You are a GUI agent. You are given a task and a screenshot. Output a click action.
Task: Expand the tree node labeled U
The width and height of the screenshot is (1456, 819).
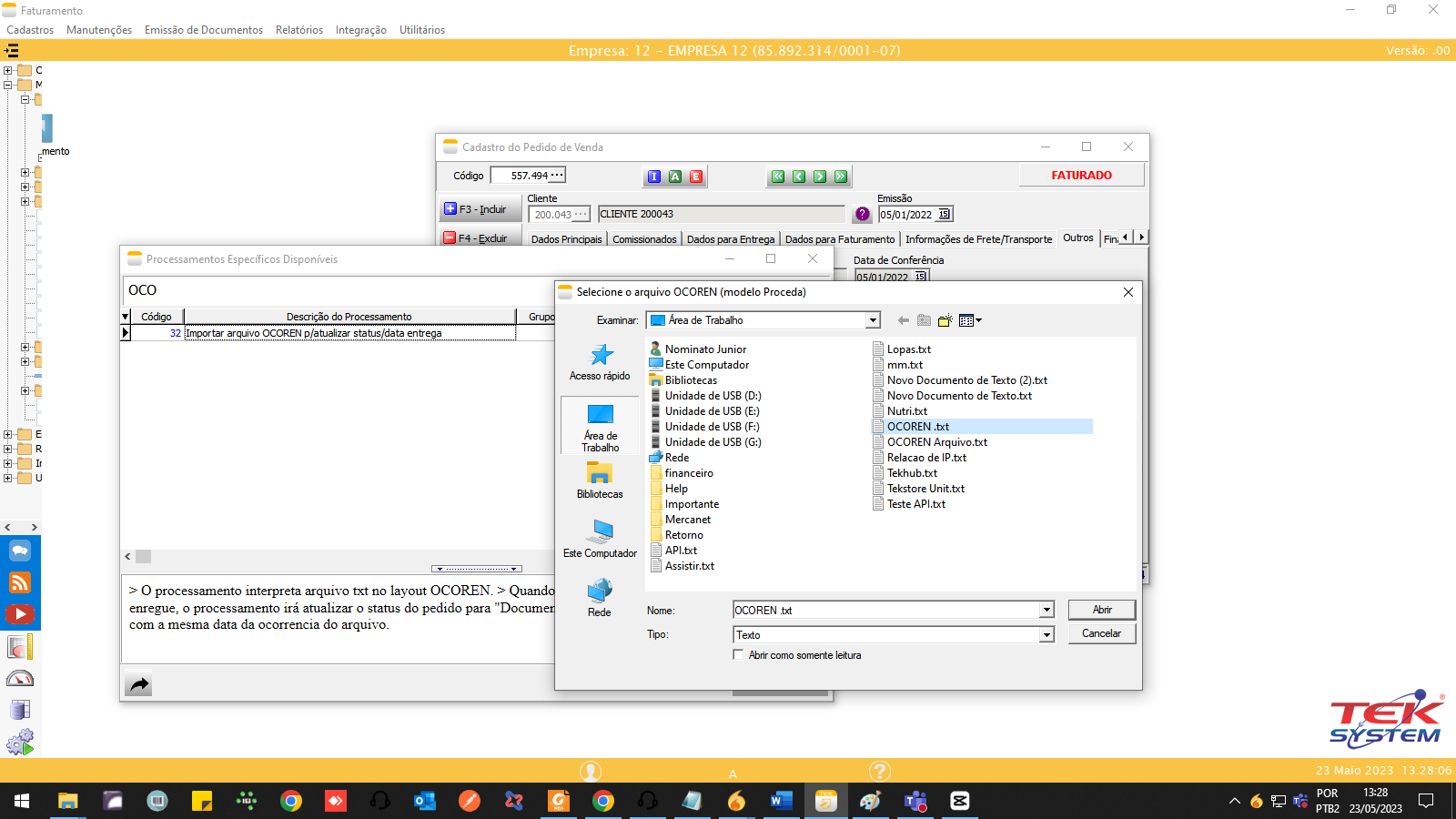coord(8,478)
